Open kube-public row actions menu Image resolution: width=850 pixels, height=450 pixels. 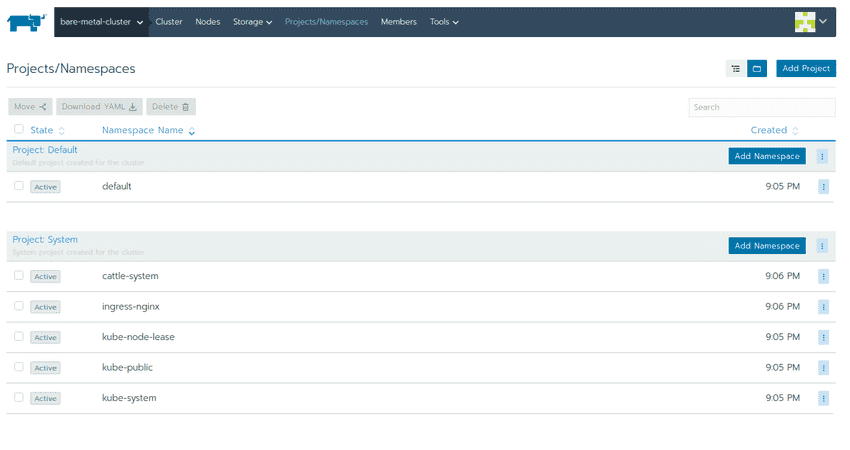(823, 368)
